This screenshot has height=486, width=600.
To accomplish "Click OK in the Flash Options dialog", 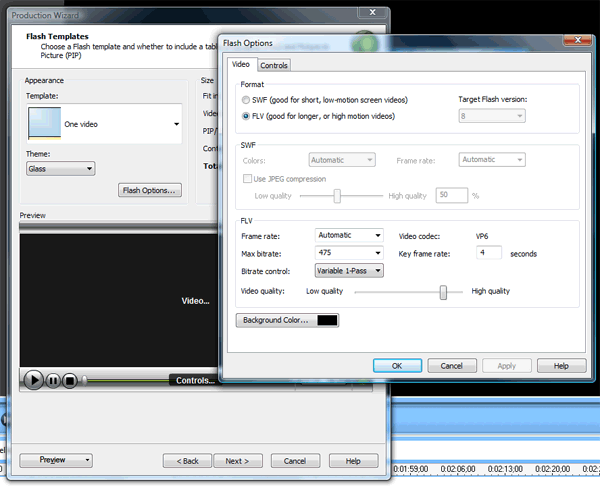I will (397, 366).
